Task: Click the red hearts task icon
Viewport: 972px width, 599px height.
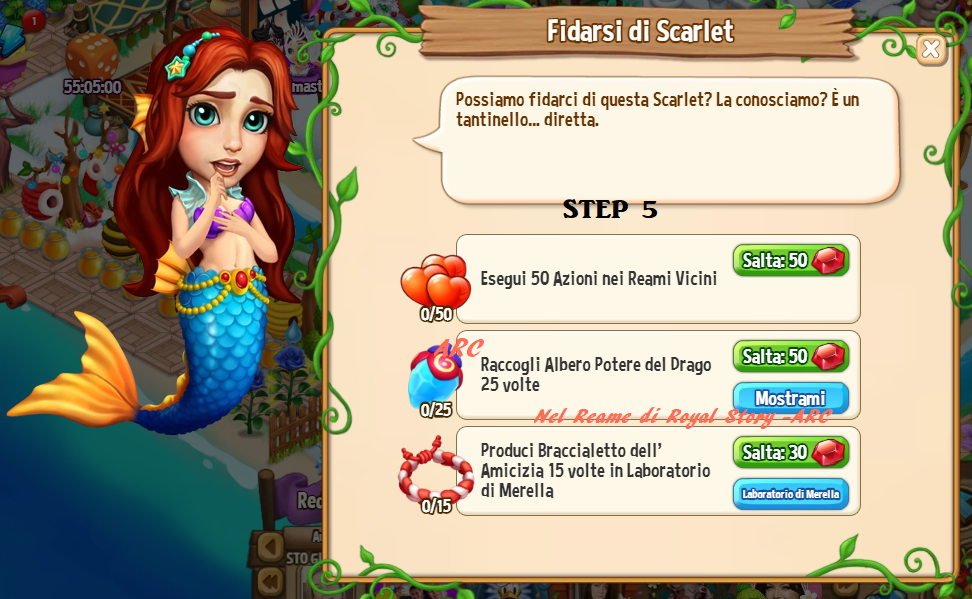Action: [436, 281]
